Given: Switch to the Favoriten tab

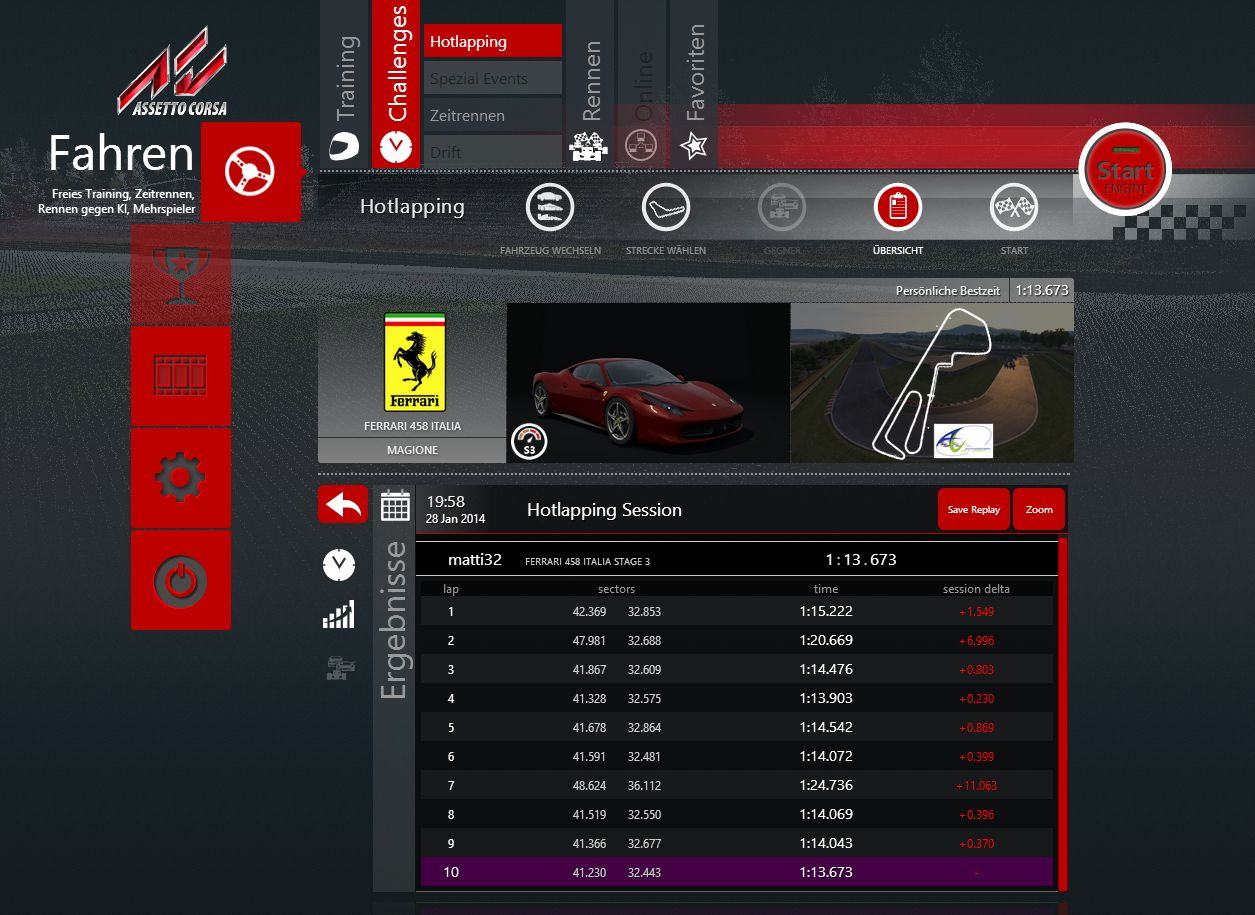Looking at the screenshot, I should tap(694, 84).
